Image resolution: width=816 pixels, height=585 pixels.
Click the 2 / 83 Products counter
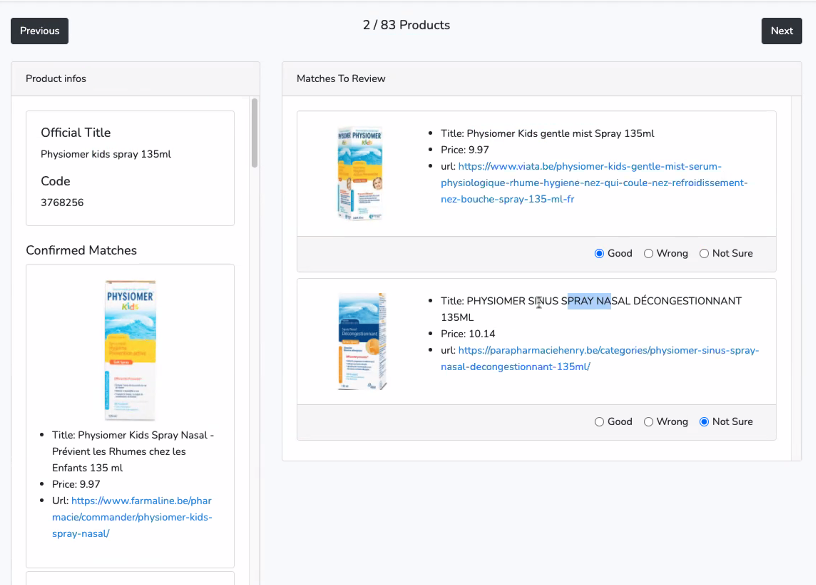(406, 25)
